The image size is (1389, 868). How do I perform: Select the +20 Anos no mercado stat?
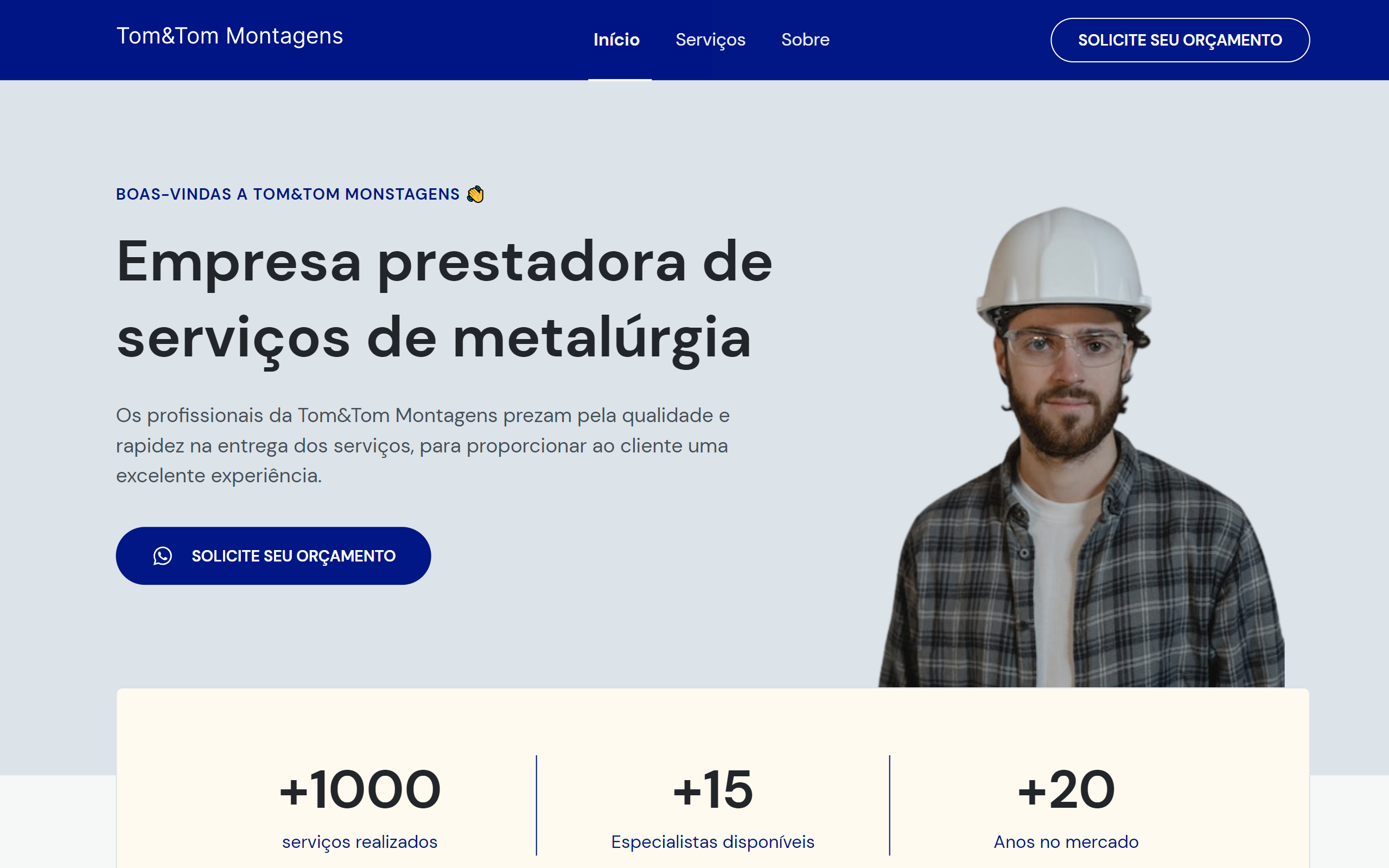tap(1066, 807)
